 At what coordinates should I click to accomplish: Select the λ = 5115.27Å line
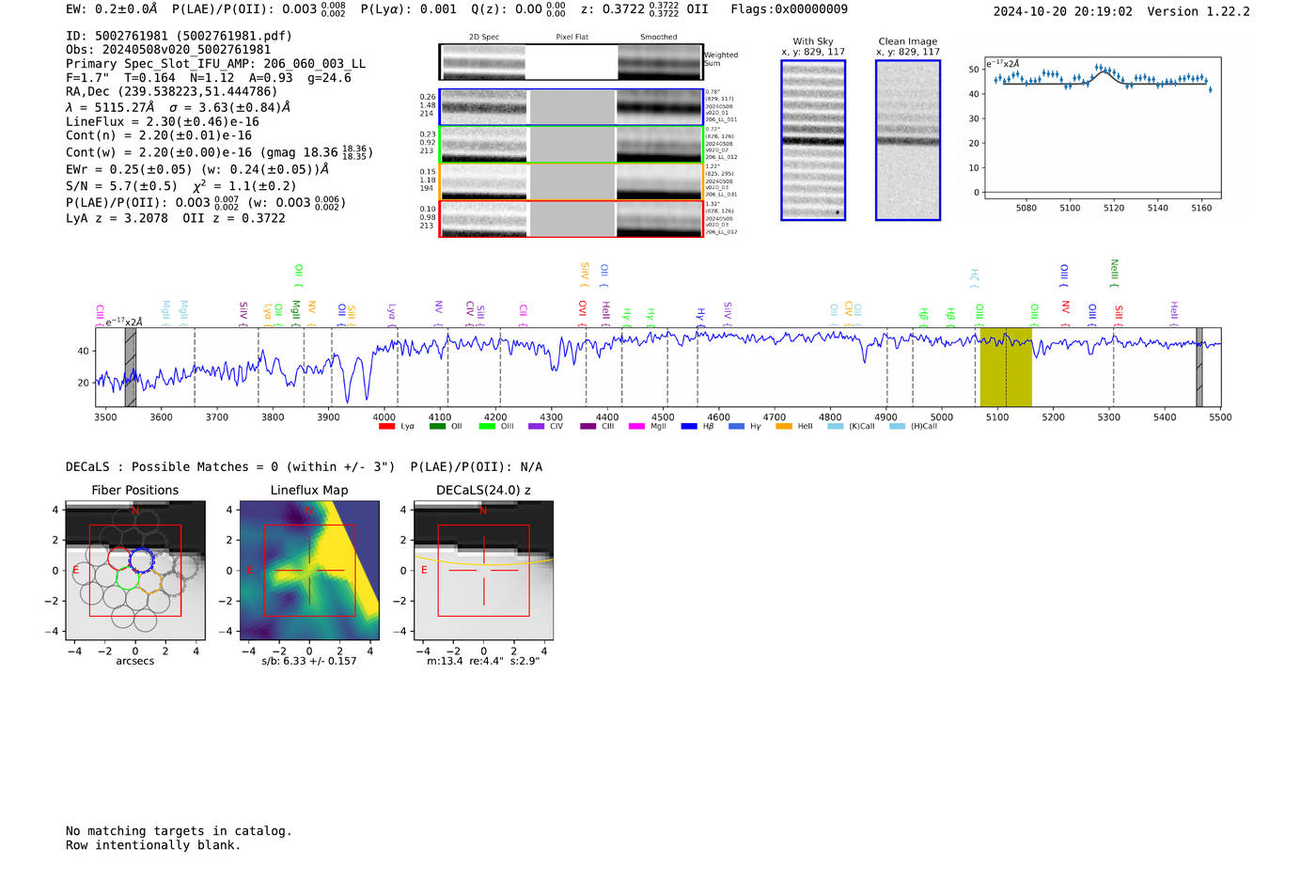pos(179,107)
